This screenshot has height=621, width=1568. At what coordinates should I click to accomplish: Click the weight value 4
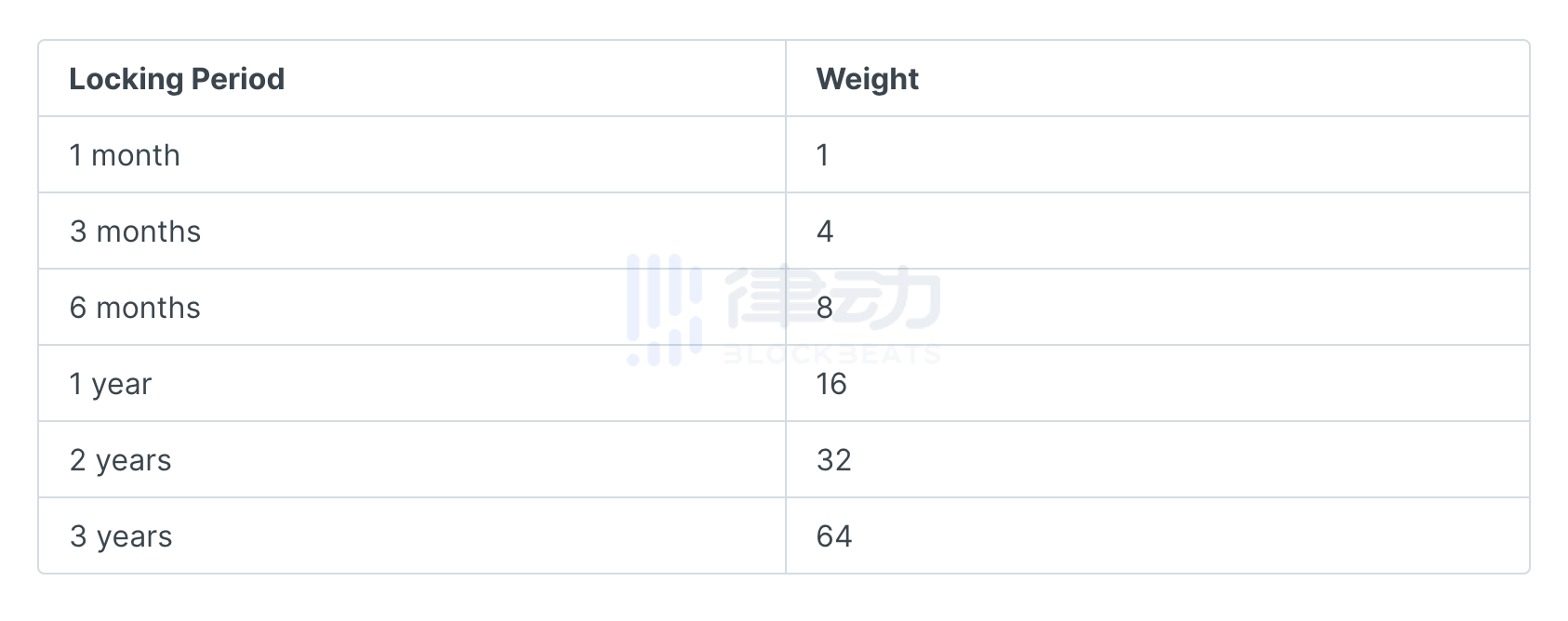click(825, 231)
